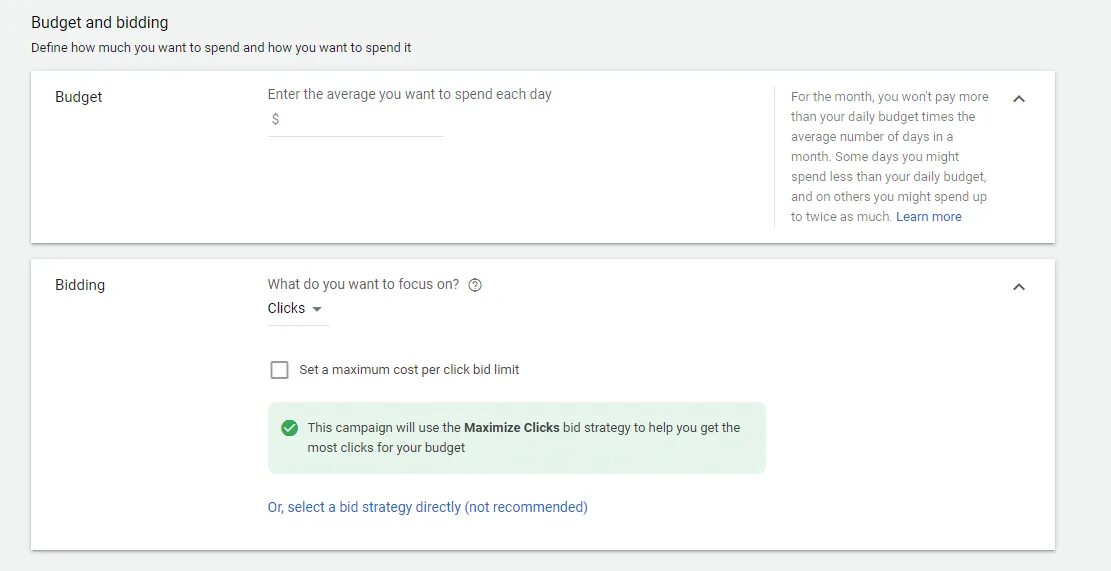
Task: Open the "Learn more" link about daily budget
Action: (928, 217)
